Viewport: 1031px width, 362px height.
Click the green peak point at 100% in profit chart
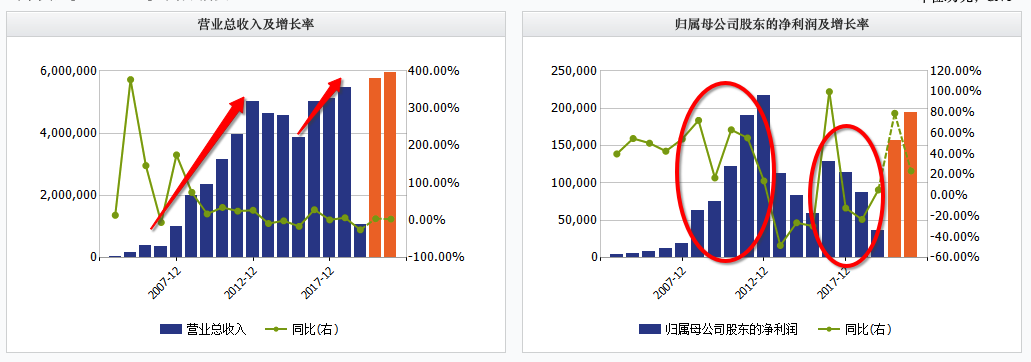(x=829, y=91)
